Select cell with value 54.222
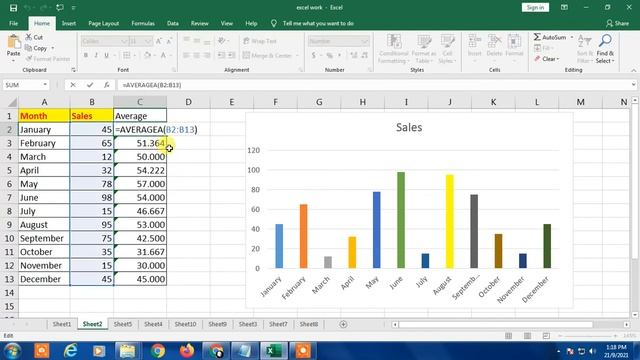 pos(140,170)
